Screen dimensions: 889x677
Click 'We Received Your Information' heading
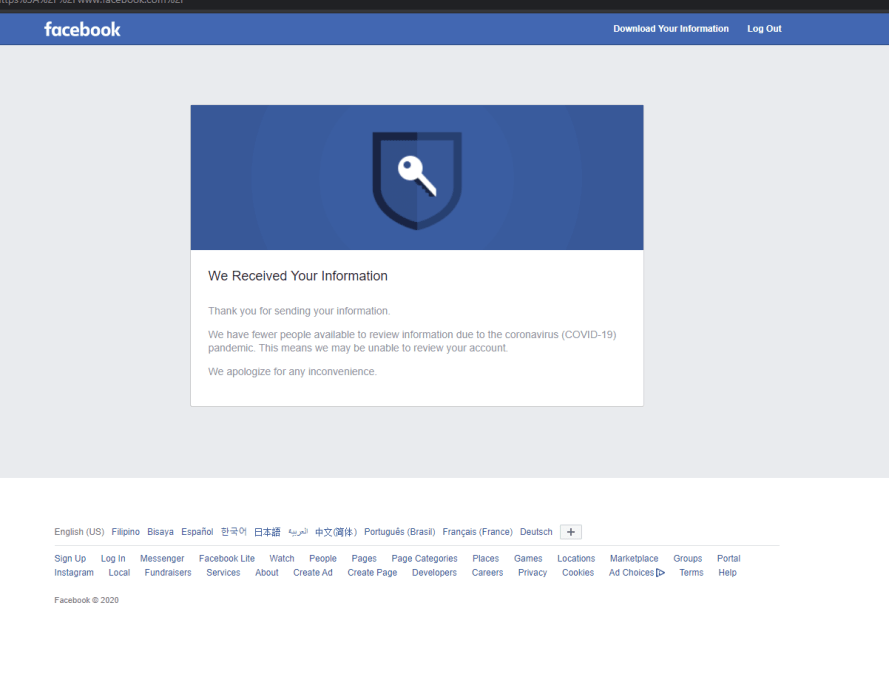(x=298, y=276)
